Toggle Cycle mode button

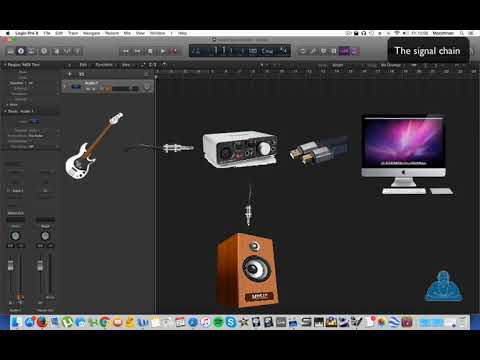coord(302,51)
